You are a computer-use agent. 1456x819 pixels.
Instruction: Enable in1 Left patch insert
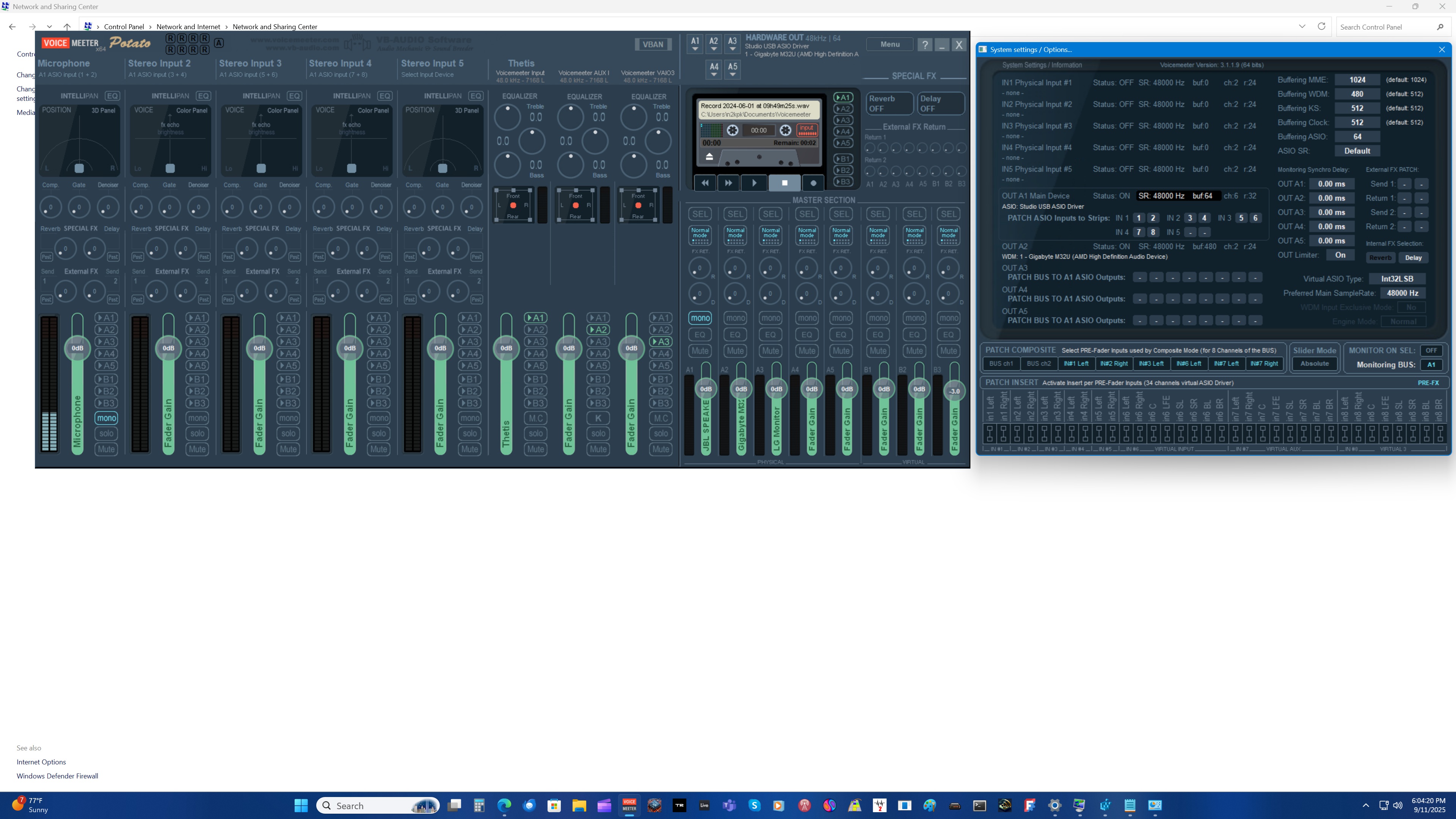[x=990, y=433]
